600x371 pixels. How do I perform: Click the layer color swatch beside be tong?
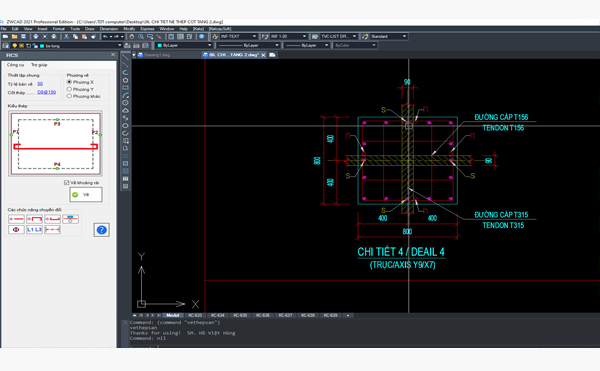[x=42, y=46]
